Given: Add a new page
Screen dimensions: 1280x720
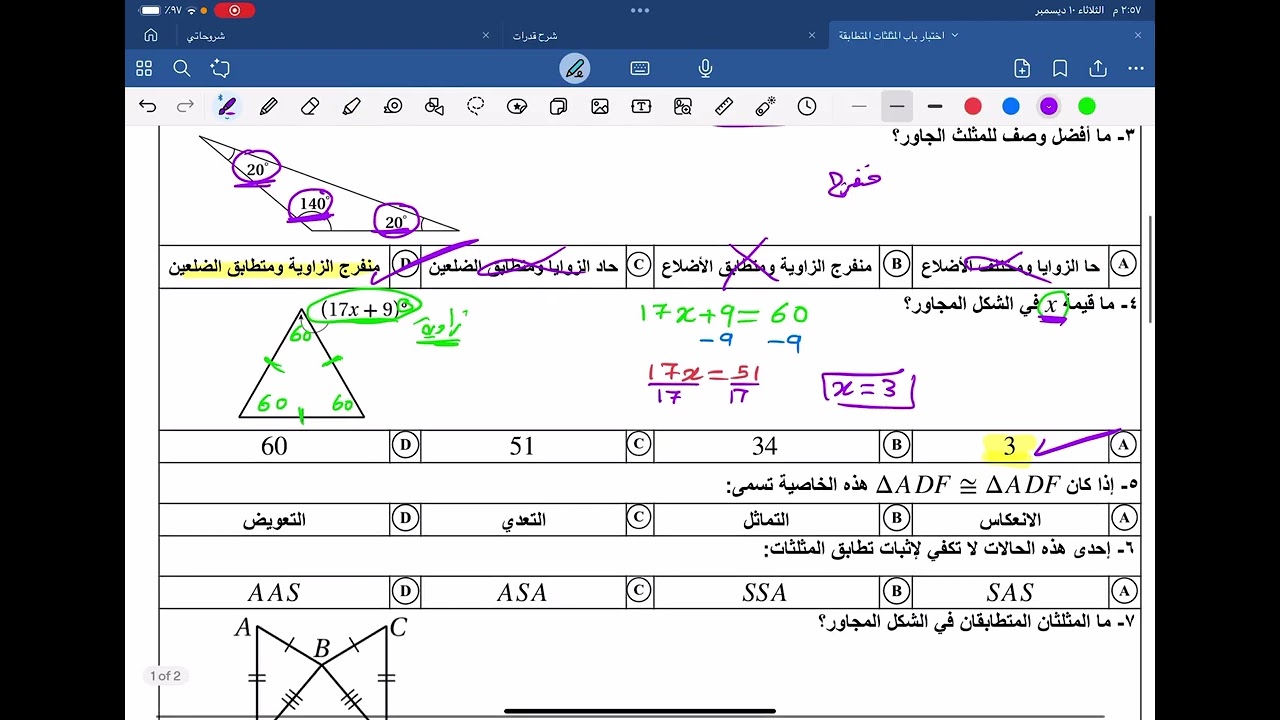Looking at the screenshot, I should coord(1022,68).
